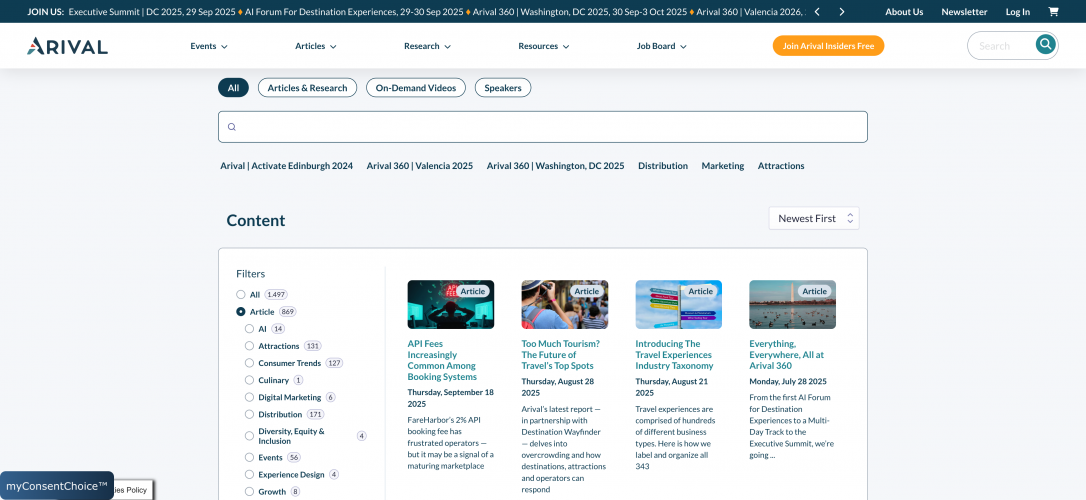Expand the Events navigation menu
The height and width of the screenshot is (500, 1086).
click(x=209, y=46)
